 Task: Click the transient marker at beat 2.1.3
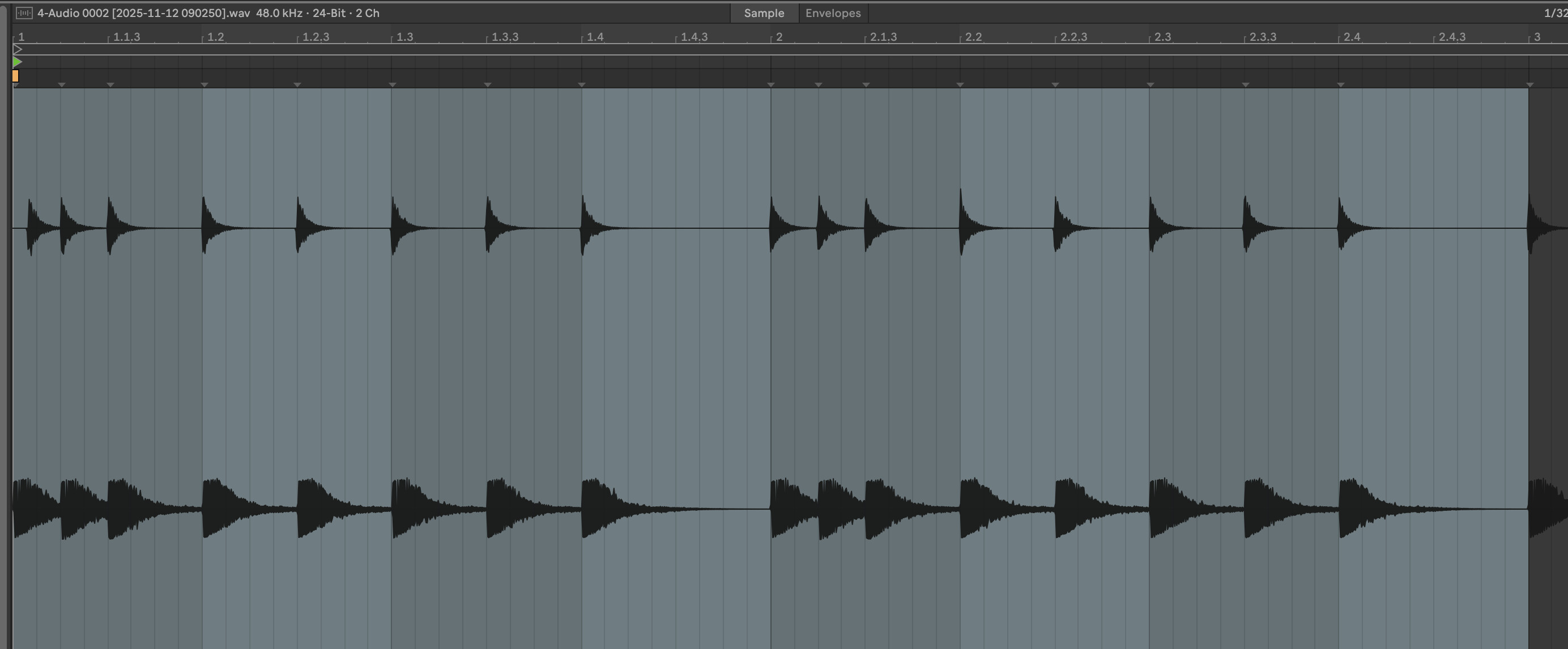coord(866,84)
